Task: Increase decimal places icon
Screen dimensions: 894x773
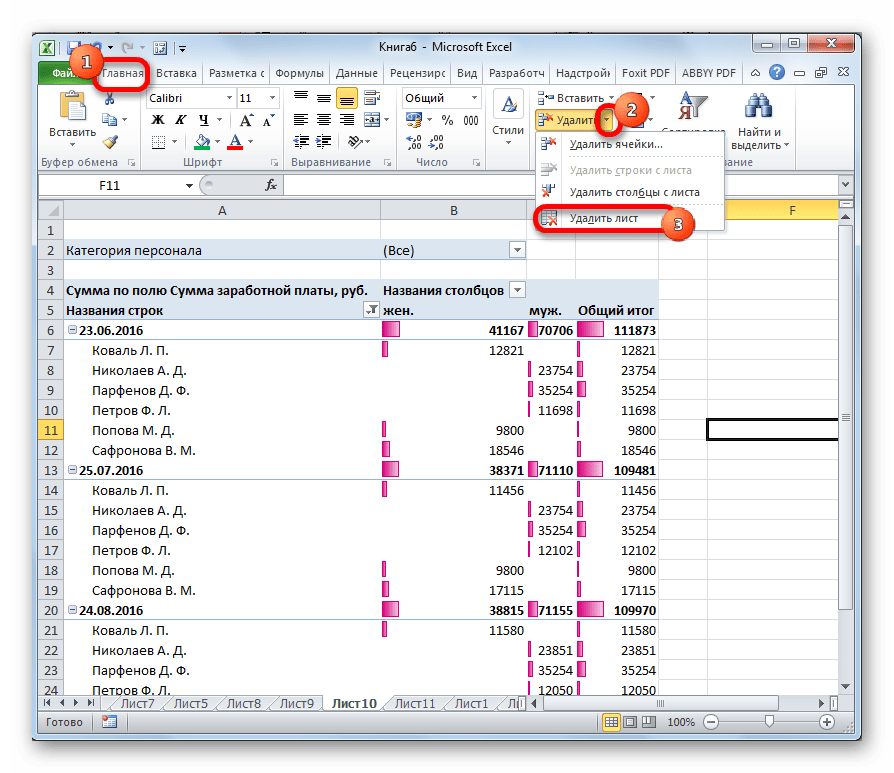Action: pos(415,142)
